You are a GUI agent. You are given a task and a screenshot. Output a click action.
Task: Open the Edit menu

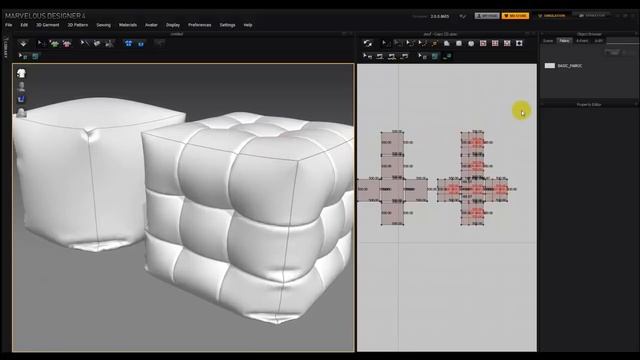click(x=24, y=25)
